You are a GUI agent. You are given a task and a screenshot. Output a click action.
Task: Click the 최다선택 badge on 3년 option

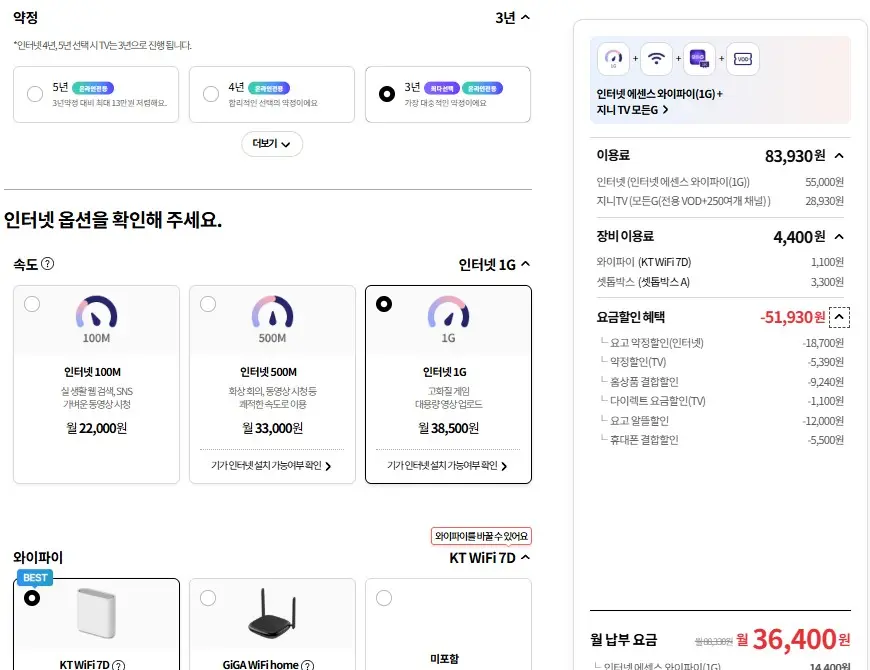point(442,88)
